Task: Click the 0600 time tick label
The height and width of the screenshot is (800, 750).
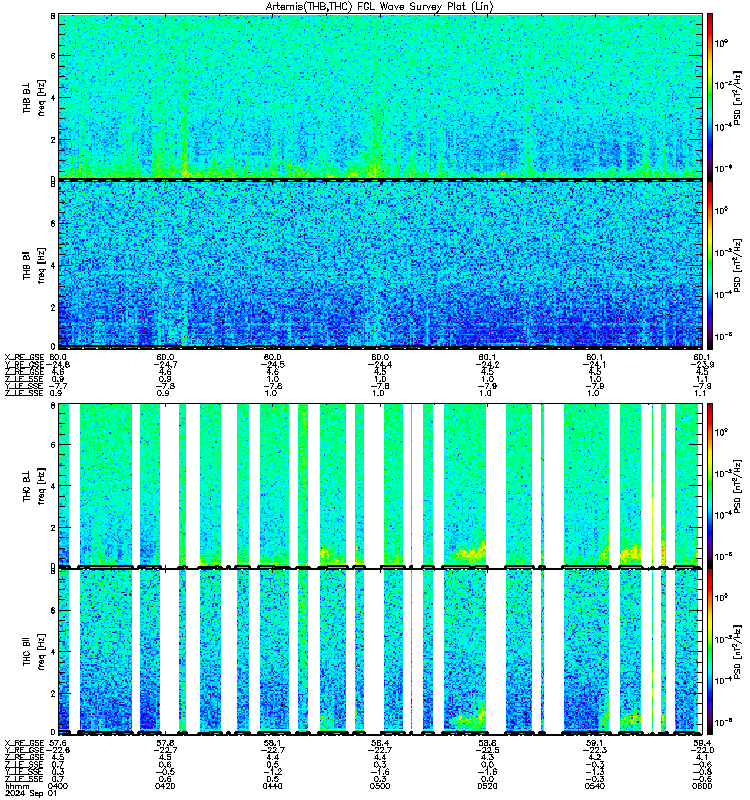Action: [702, 786]
